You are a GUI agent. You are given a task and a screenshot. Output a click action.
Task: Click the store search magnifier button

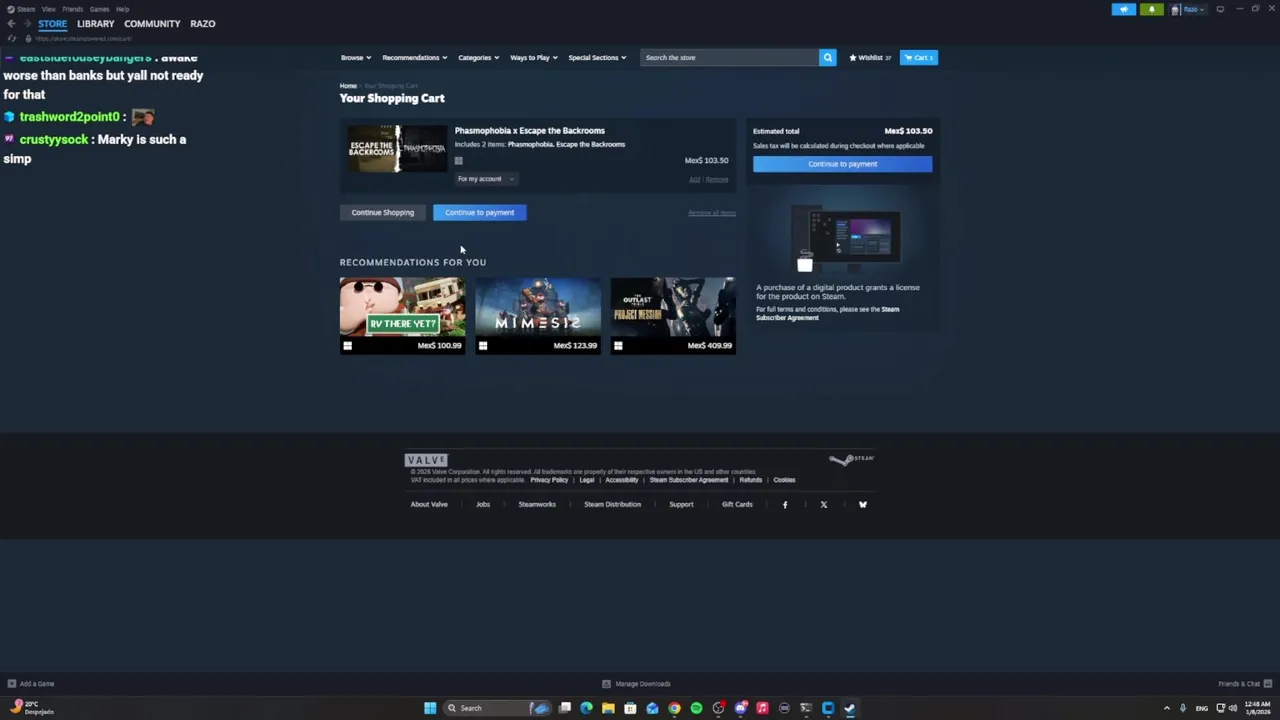pos(827,58)
